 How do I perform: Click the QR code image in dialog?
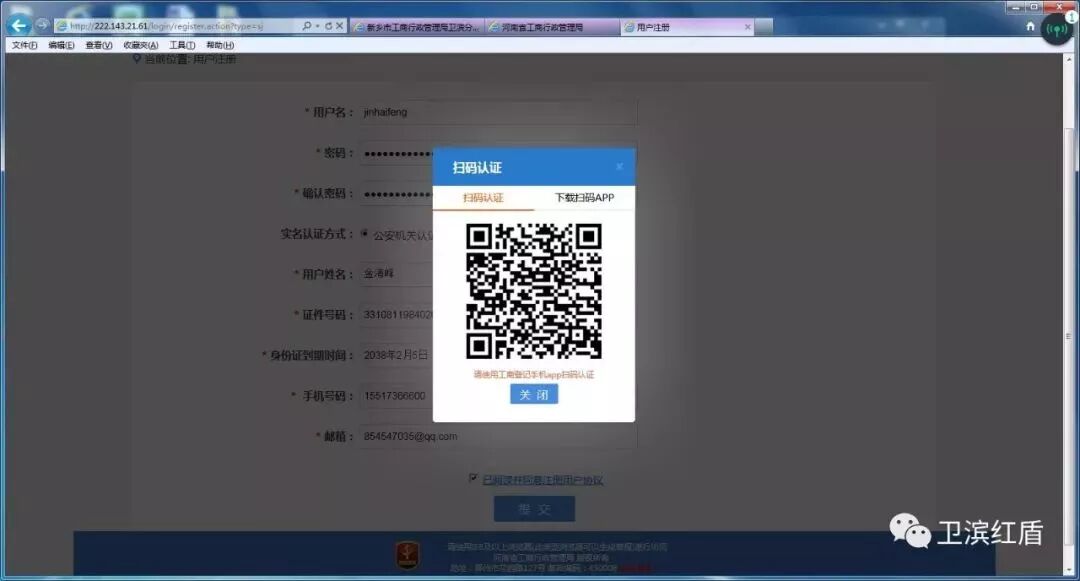[x=534, y=290]
